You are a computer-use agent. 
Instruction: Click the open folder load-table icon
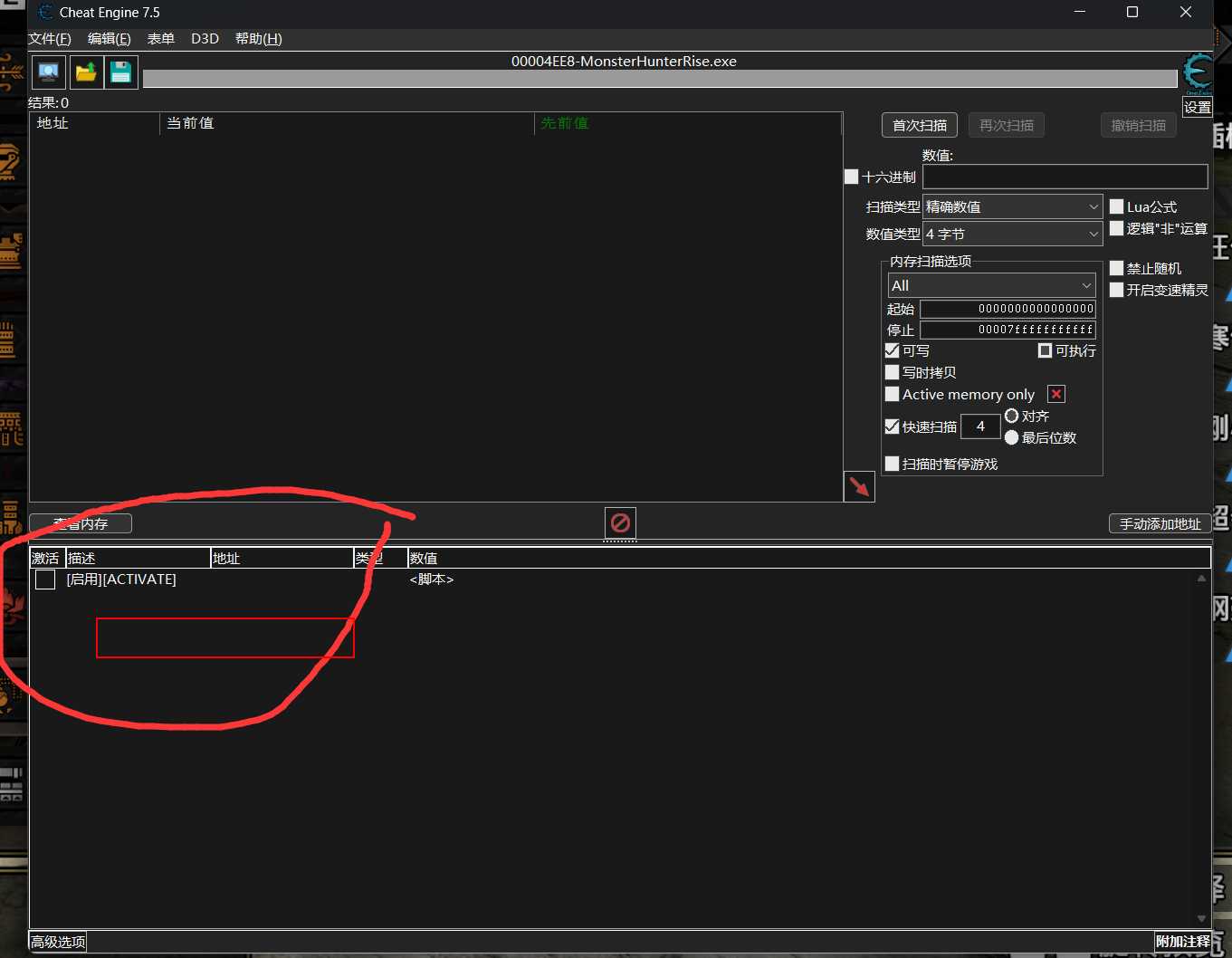86,72
